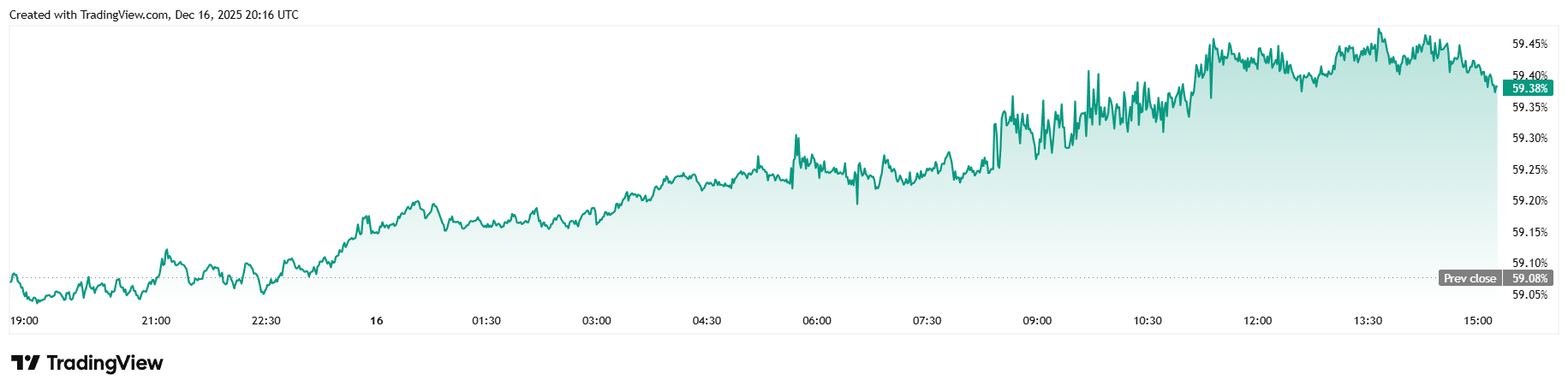This screenshot has height=392, width=1568.
Task: Click the gray 59.08% previous close badge
Action: [x=1529, y=278]
